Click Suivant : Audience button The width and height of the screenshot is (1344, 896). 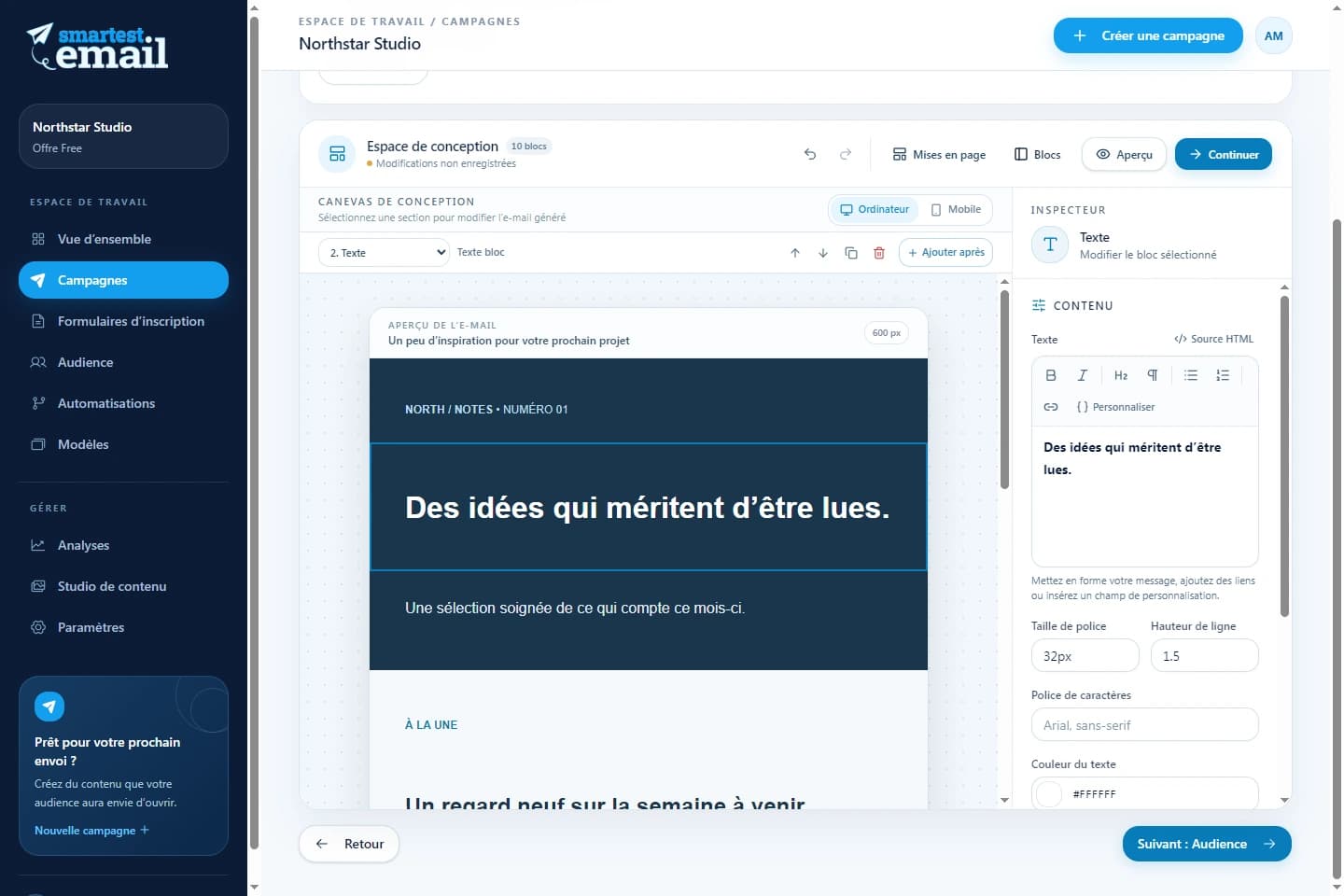click(x=1207, y=844)
